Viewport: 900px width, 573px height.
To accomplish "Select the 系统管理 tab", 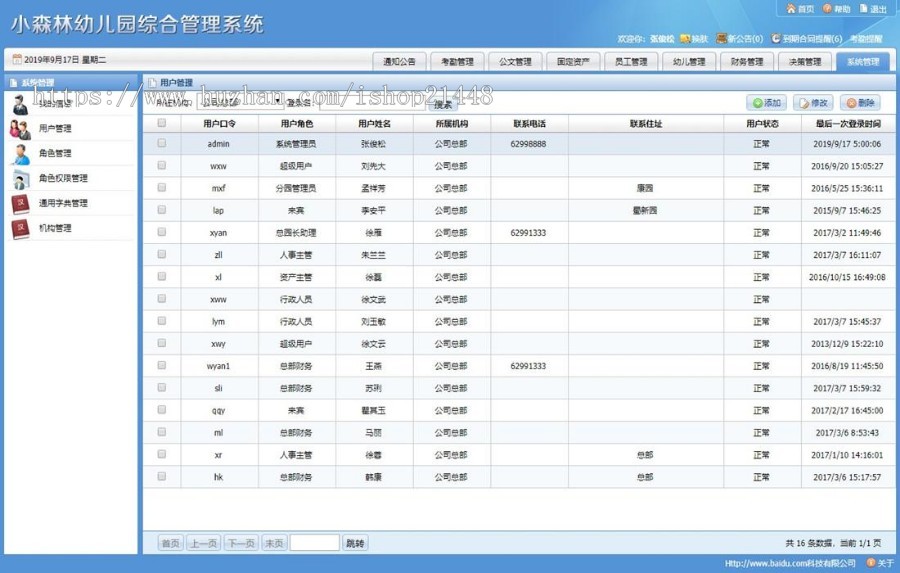I will click(x=863, y=61).
